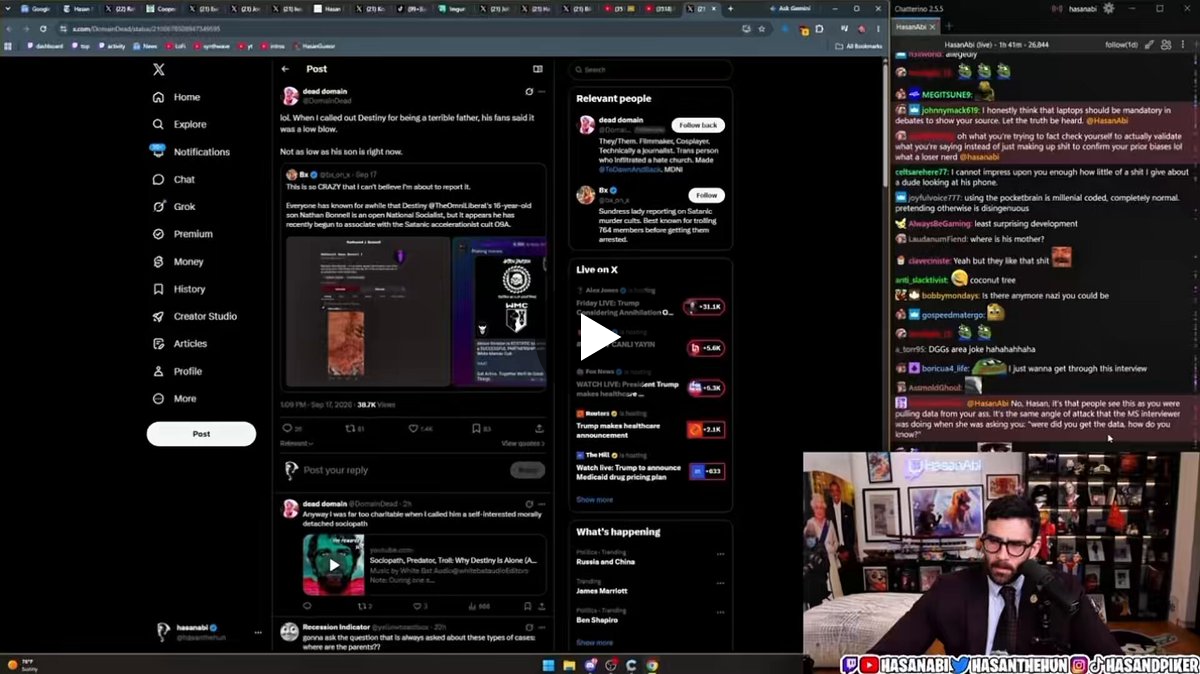This screenshot has width=1200, height=674.
Task: Open the Windows Start menu
Action: [548, 665]
